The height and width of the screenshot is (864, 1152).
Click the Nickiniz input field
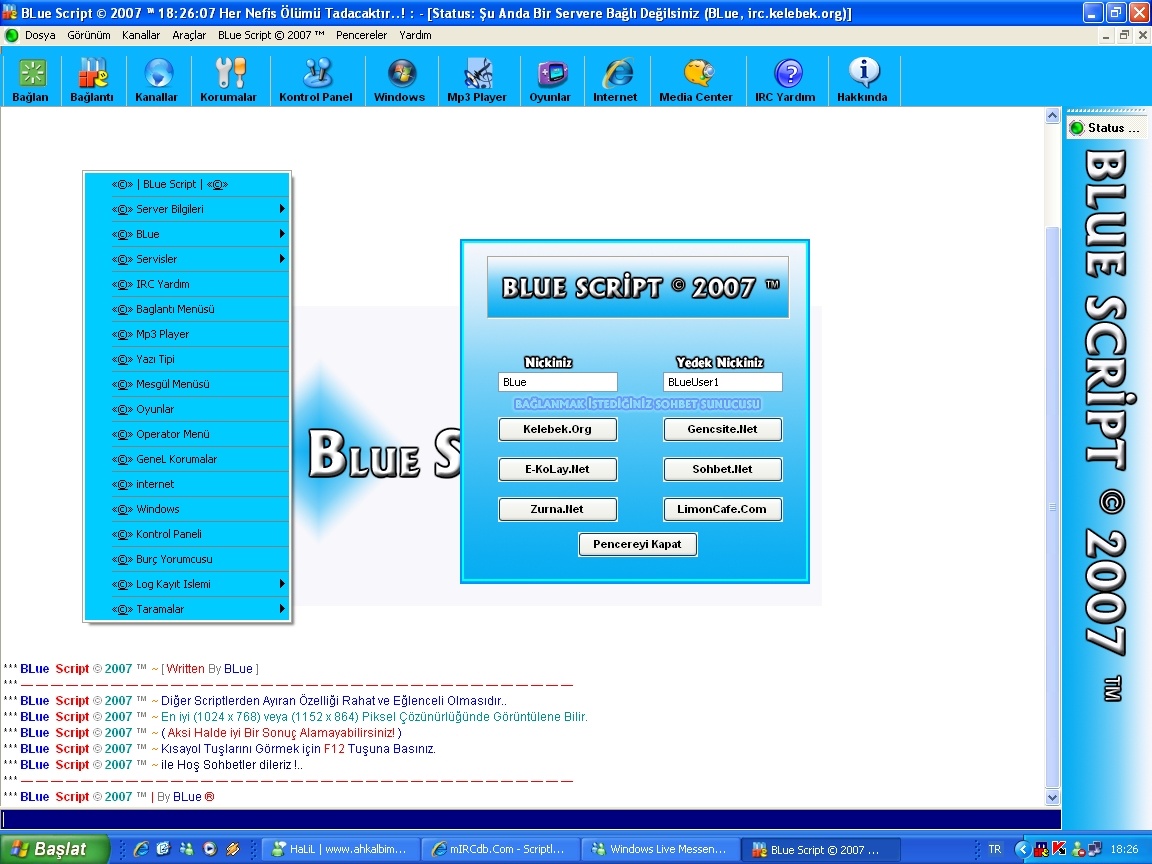pos(558,382)
